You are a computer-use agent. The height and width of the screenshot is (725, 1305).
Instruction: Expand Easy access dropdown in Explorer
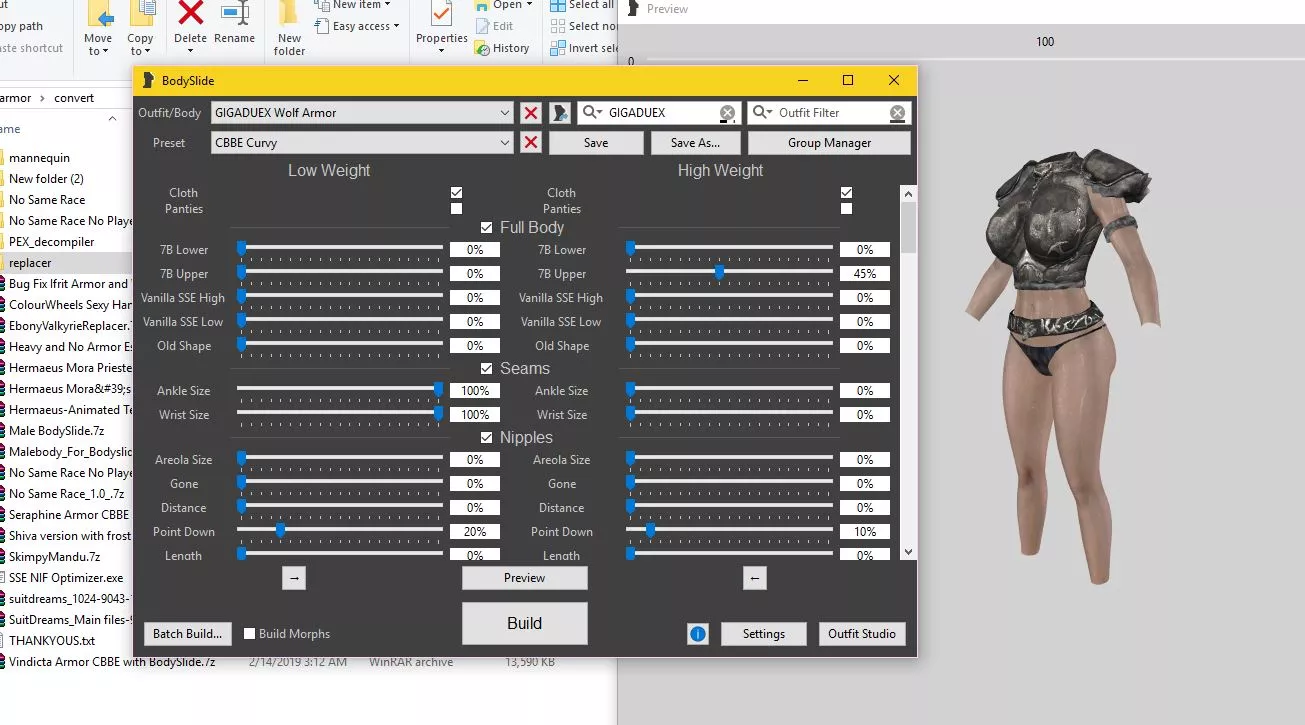pos(397,26)
